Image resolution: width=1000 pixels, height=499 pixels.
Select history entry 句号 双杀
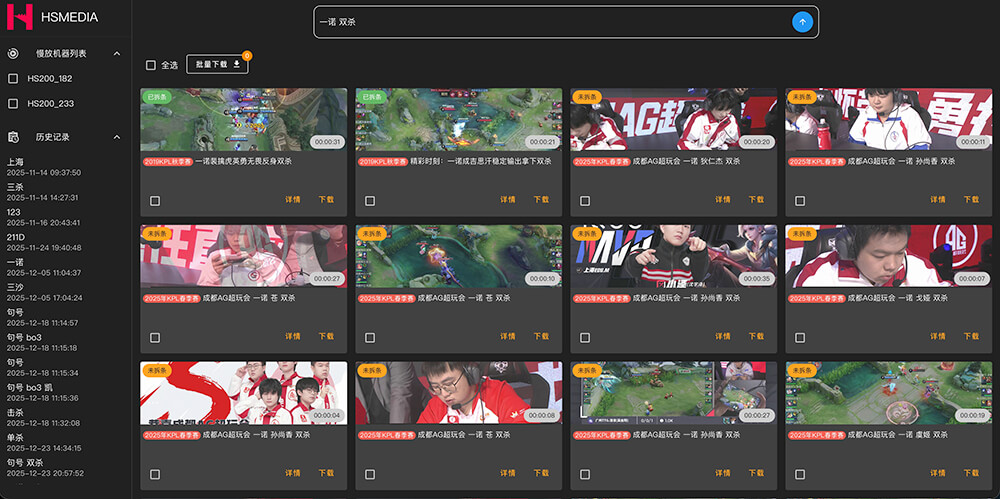point(45,467)
